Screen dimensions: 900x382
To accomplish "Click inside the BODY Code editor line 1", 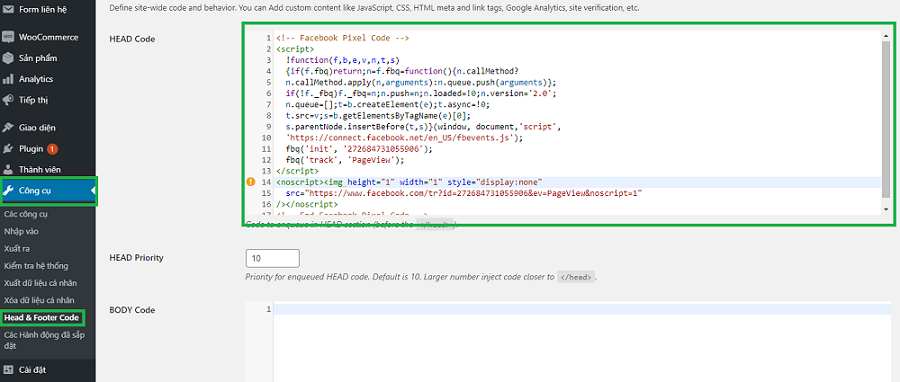I will click(x=583, y=310).
